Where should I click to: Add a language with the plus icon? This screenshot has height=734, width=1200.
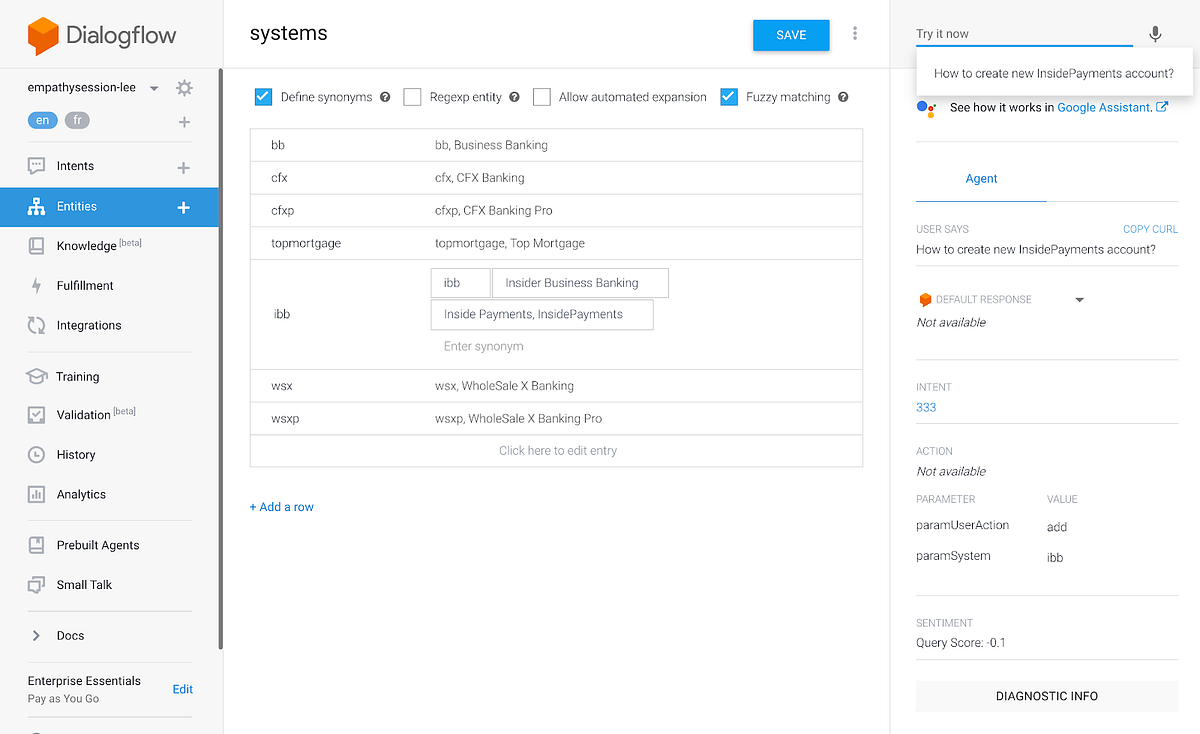pos(184,122)
